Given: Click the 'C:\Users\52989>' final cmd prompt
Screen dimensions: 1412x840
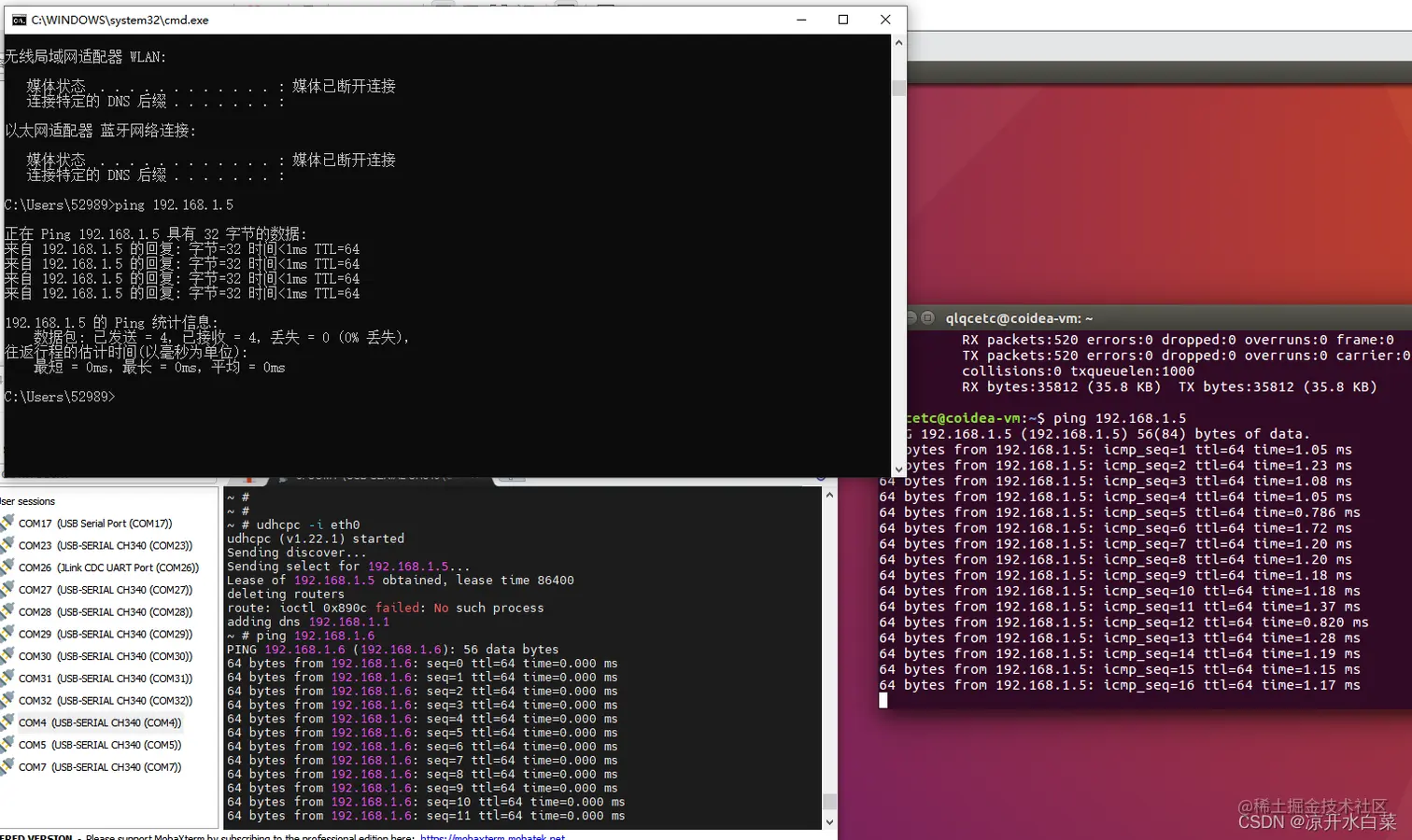Looking at the screenshot, I should click(x=60, y=397).
